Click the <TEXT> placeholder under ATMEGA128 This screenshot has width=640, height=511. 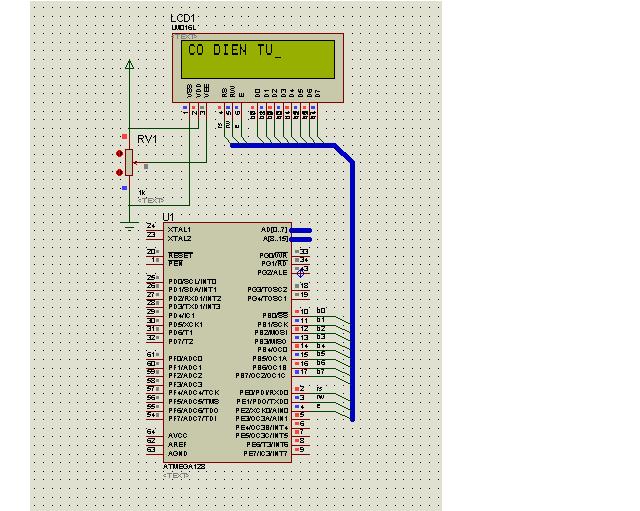[176, 475]
